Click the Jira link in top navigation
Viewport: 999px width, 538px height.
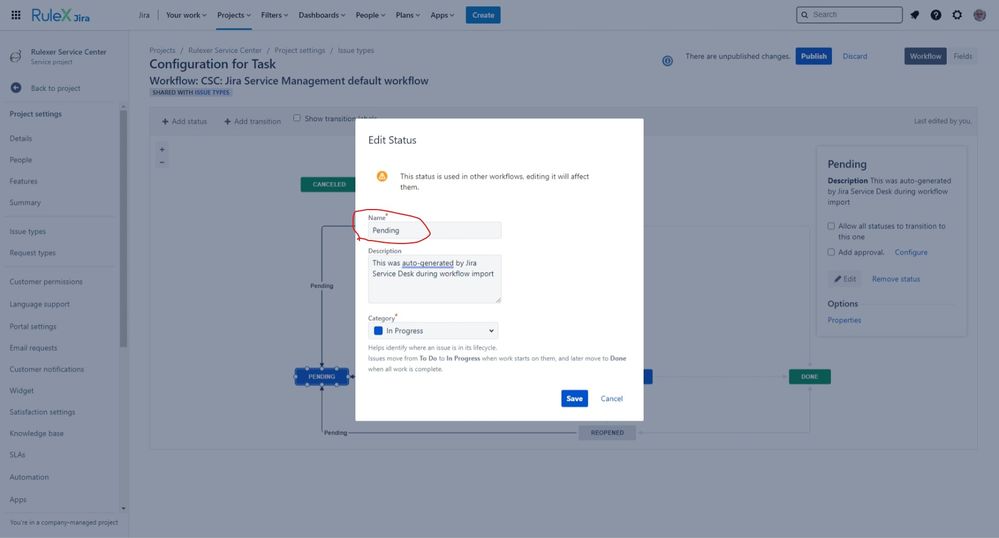click(x=144, y=15)
